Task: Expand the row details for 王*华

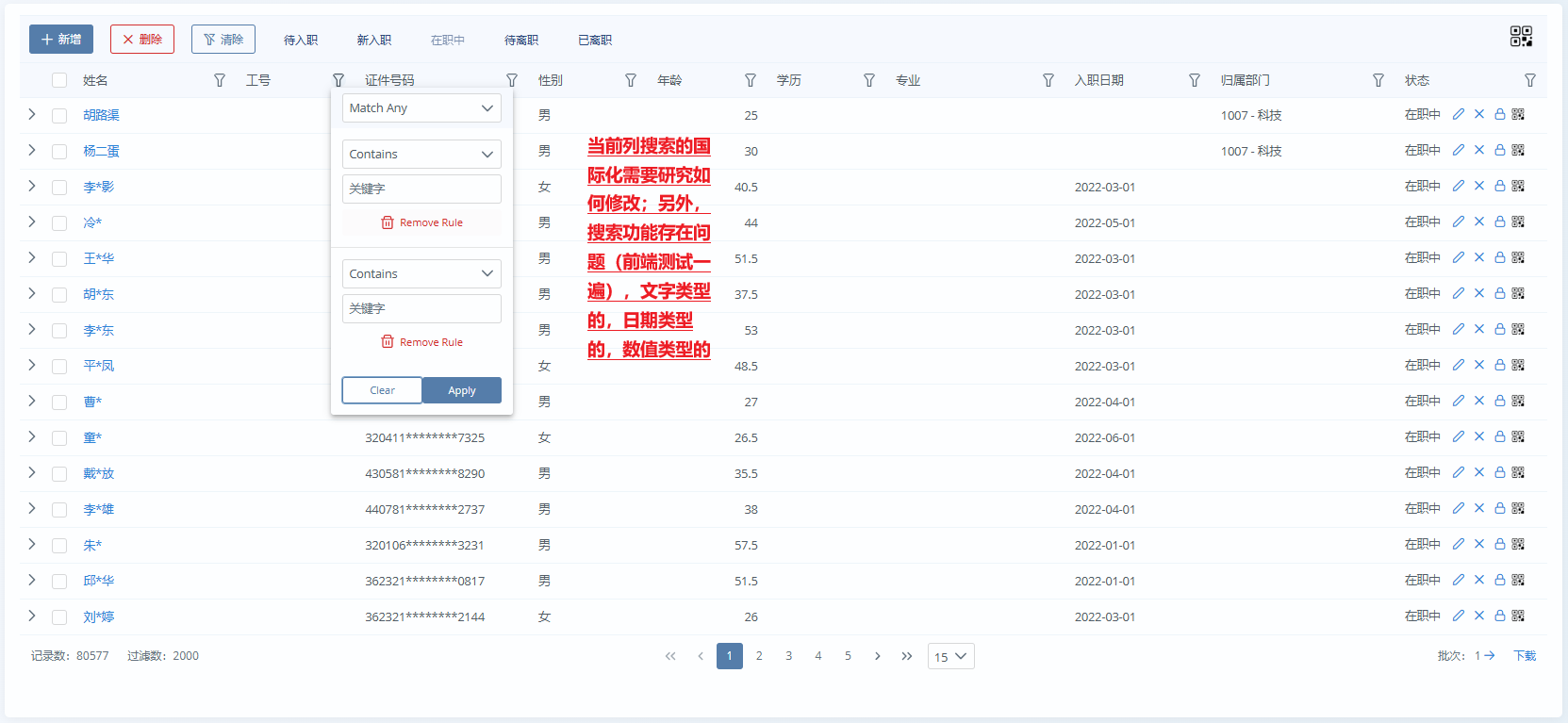Action: (32, 257)
